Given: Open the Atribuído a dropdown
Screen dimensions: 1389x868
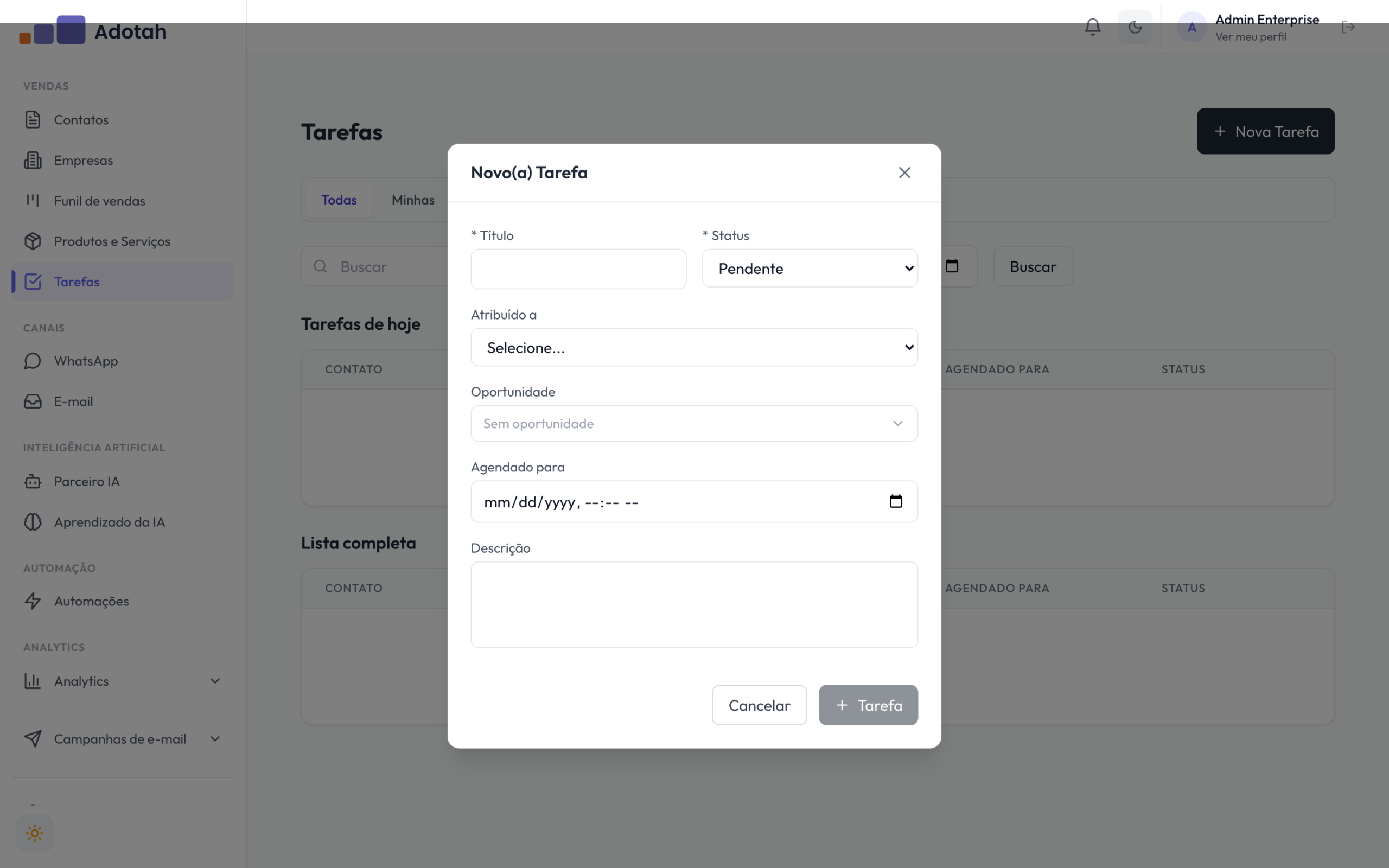Looking at the screenshot, I should 694,347.
